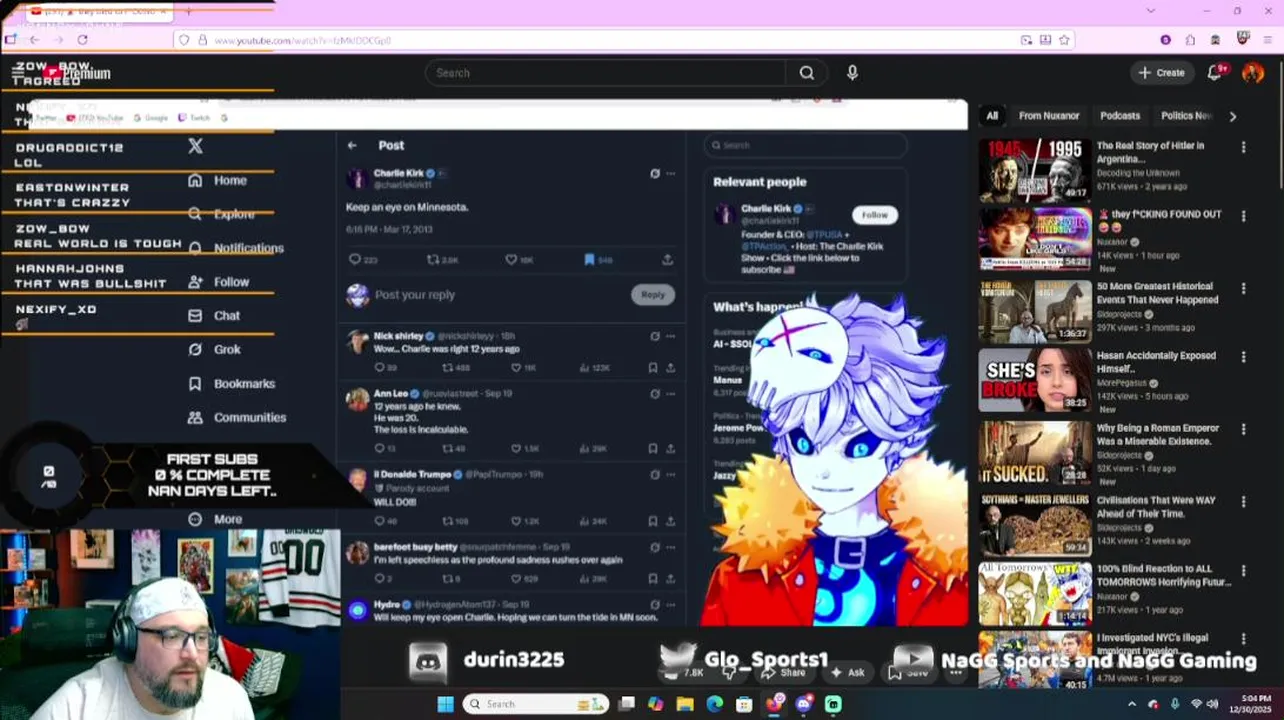Click the Reply button under the post
The image size is (1284, 720).
pyautogui.click(x=653, y=294)
